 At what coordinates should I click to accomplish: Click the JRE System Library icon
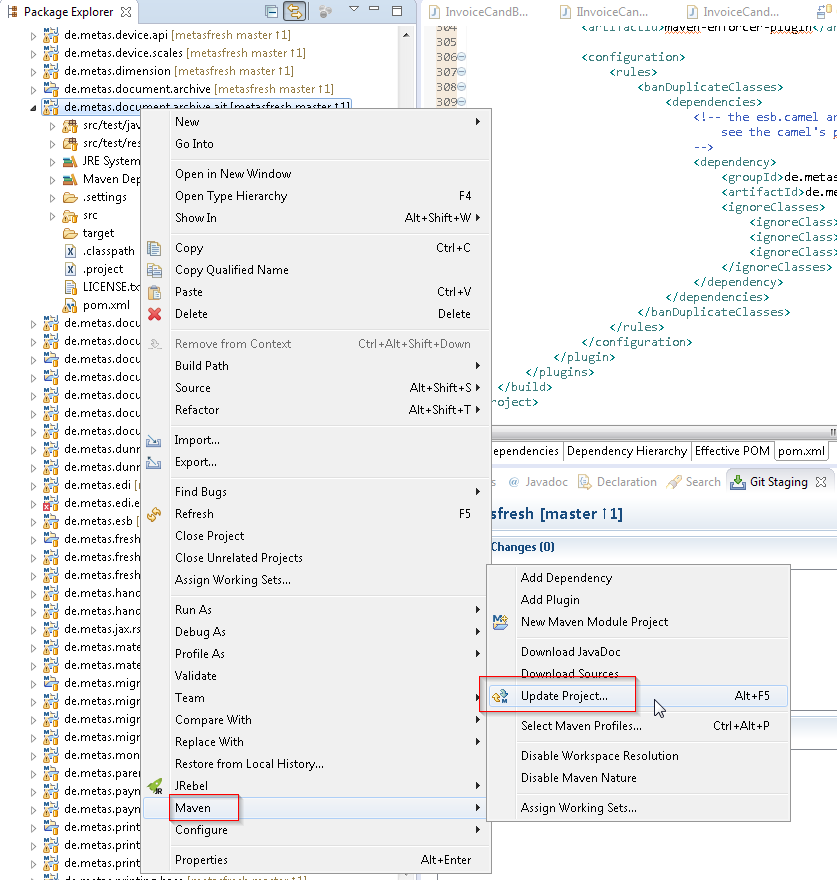[70, 161]
